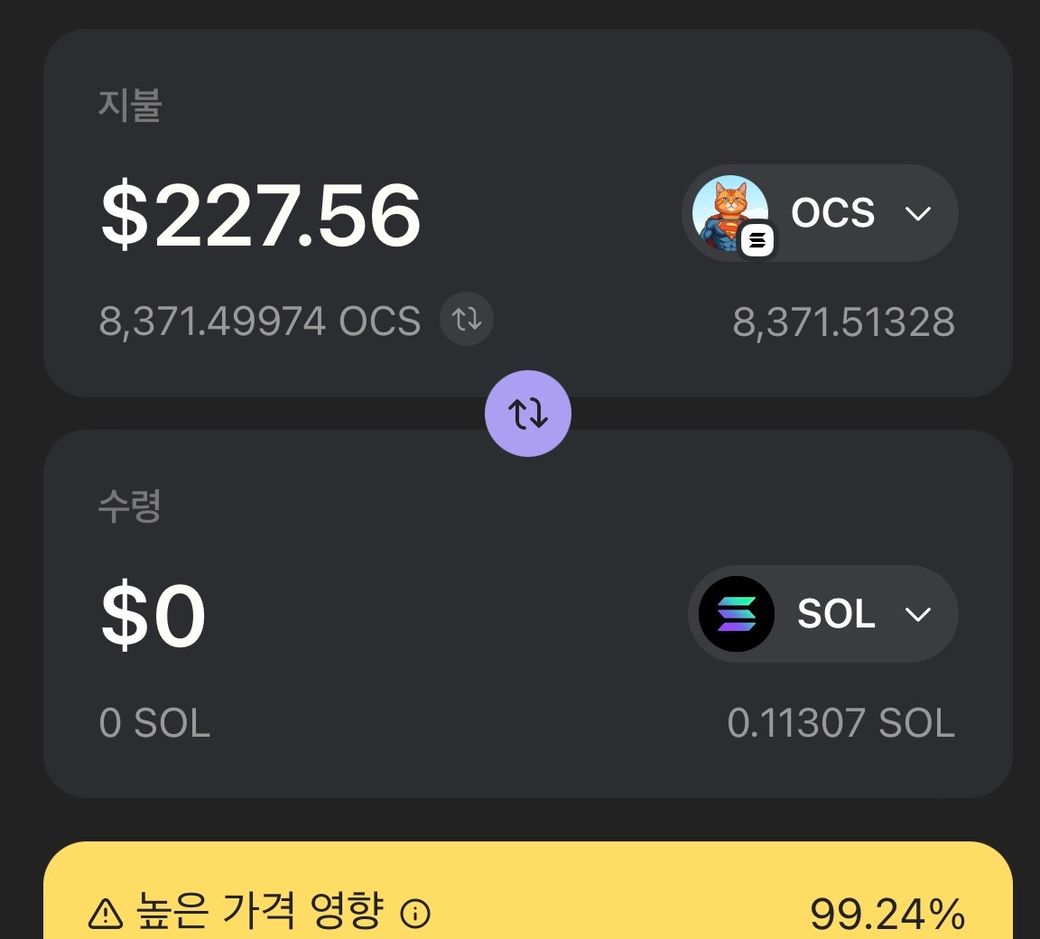Focus the $0 receive amount field
Image resolution: width=1040 pixels, height=939 pixels.
153,616
